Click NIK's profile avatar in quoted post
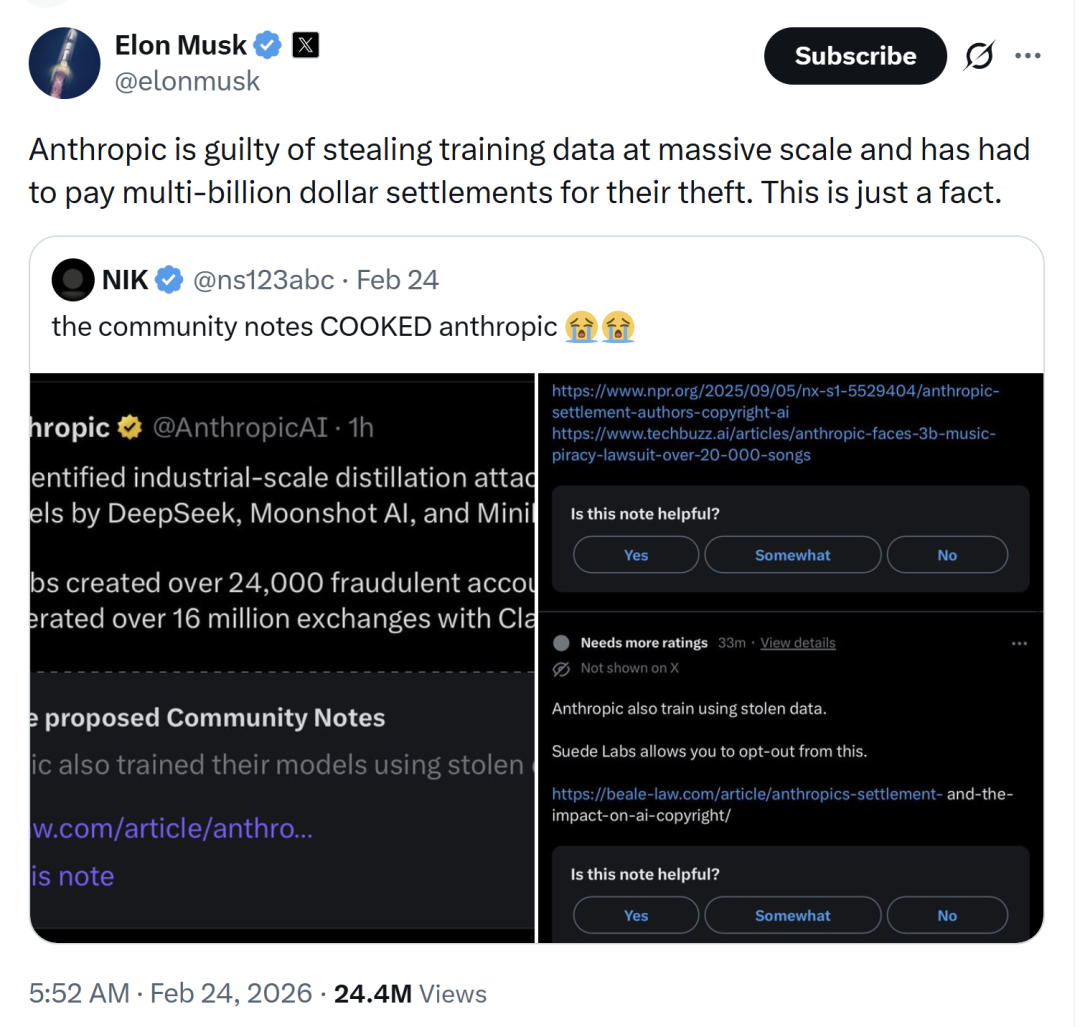Screen dimensions: 1080x1027 click(x=72, y=280)
